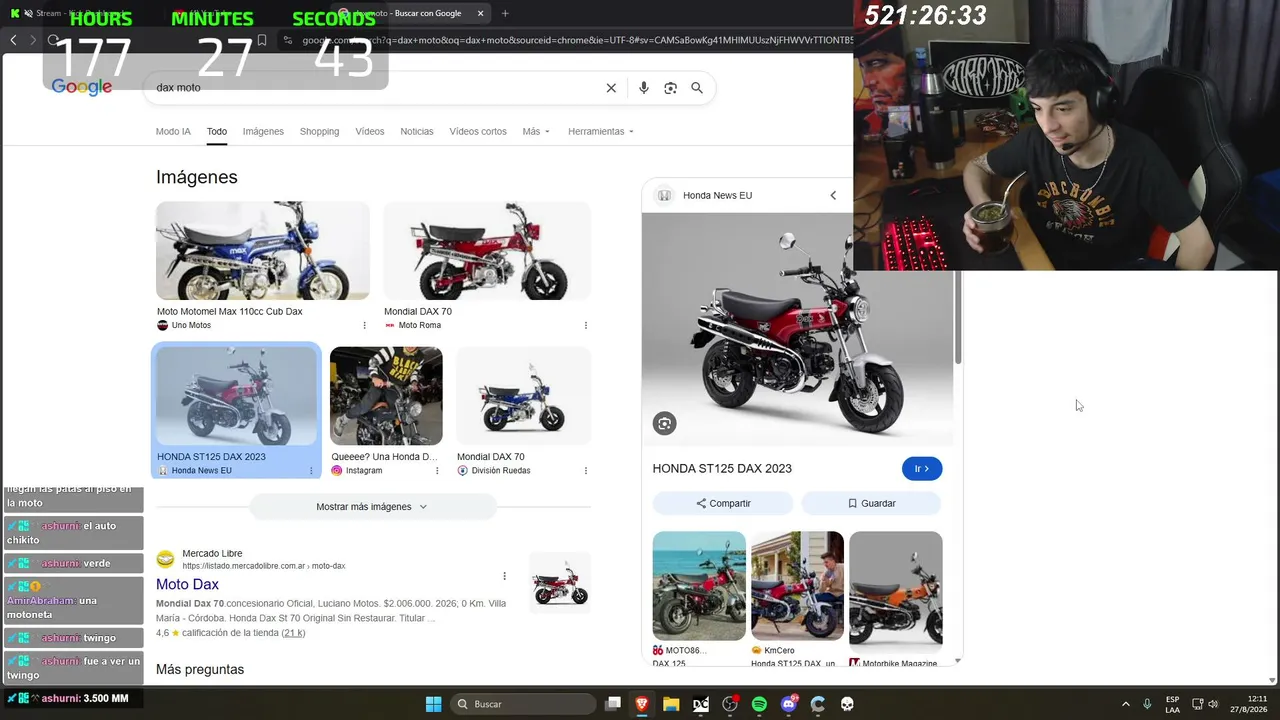Focus the Google search input field
Screen dimensions: 1280x720
point(375,88)
